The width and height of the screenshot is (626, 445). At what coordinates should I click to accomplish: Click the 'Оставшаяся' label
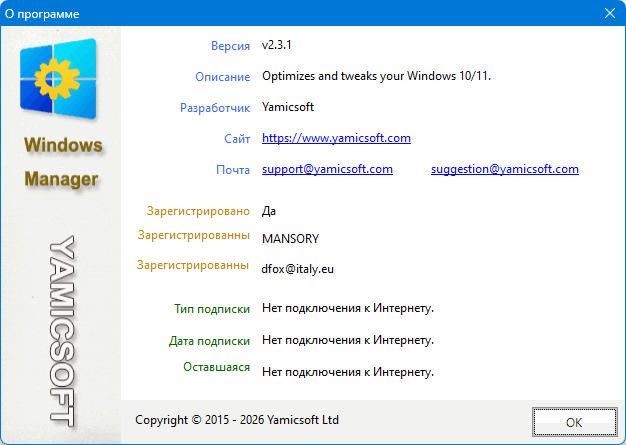click(x=216, y=367)
